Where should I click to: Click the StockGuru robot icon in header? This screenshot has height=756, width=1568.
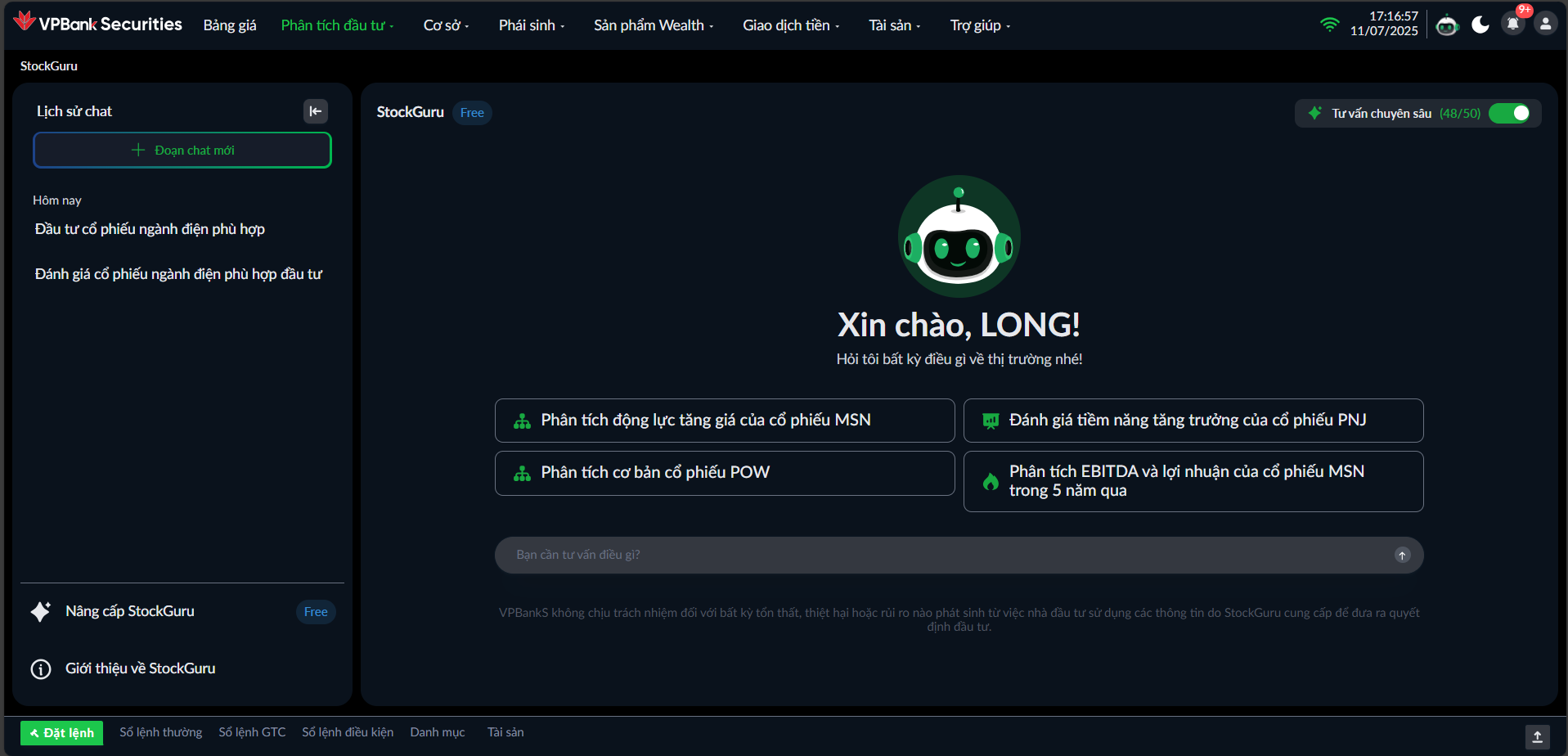point(1447,25)
